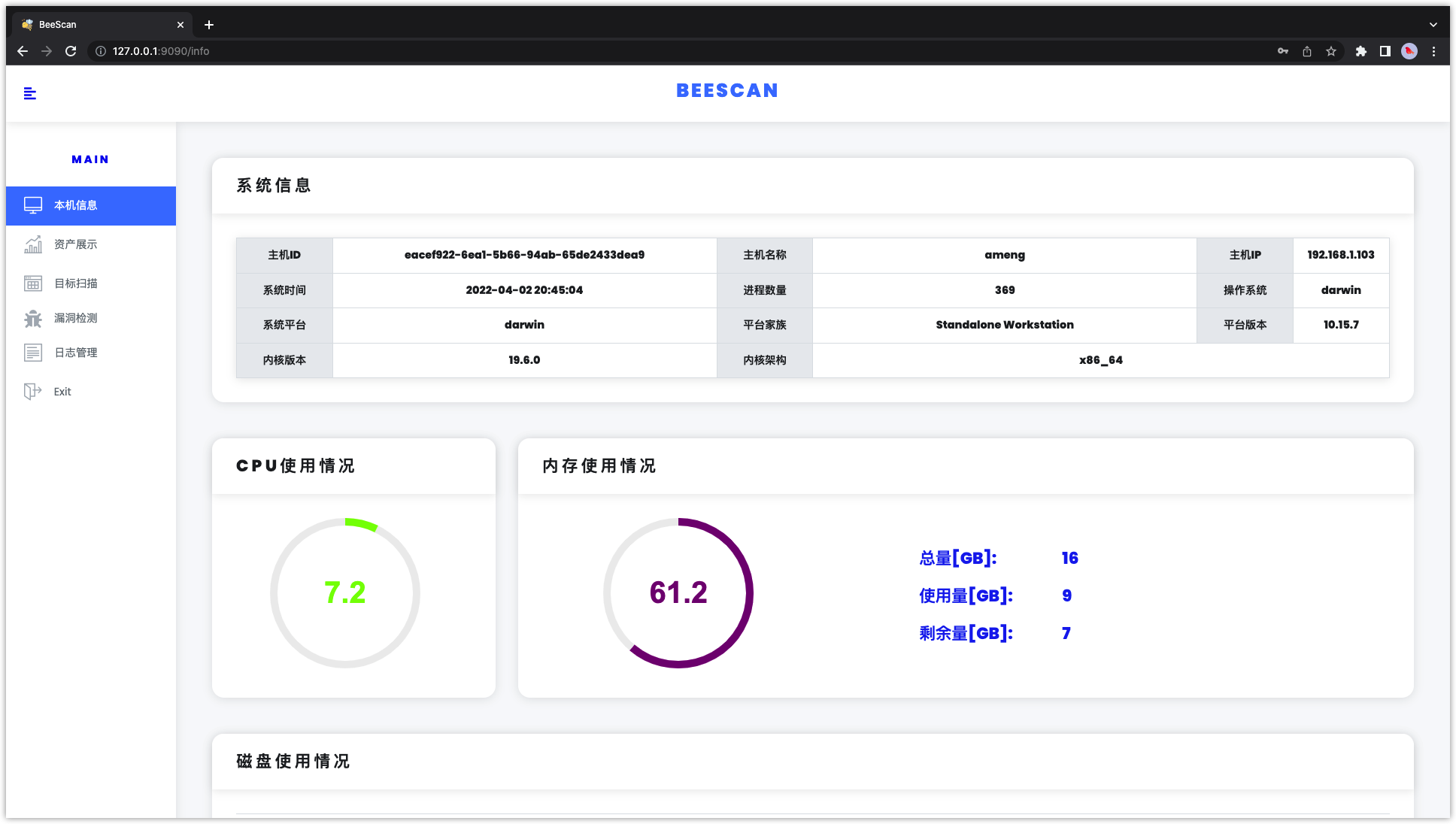Open the password key icon

(1283, 51)
